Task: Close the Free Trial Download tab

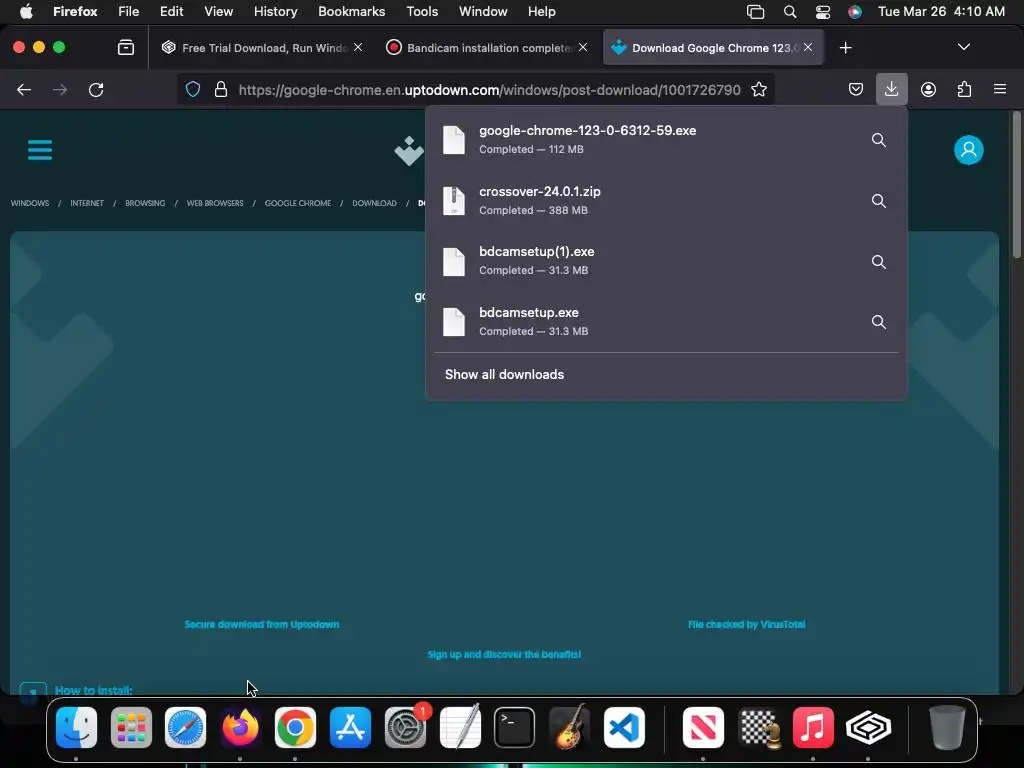Action: (358, 47)
